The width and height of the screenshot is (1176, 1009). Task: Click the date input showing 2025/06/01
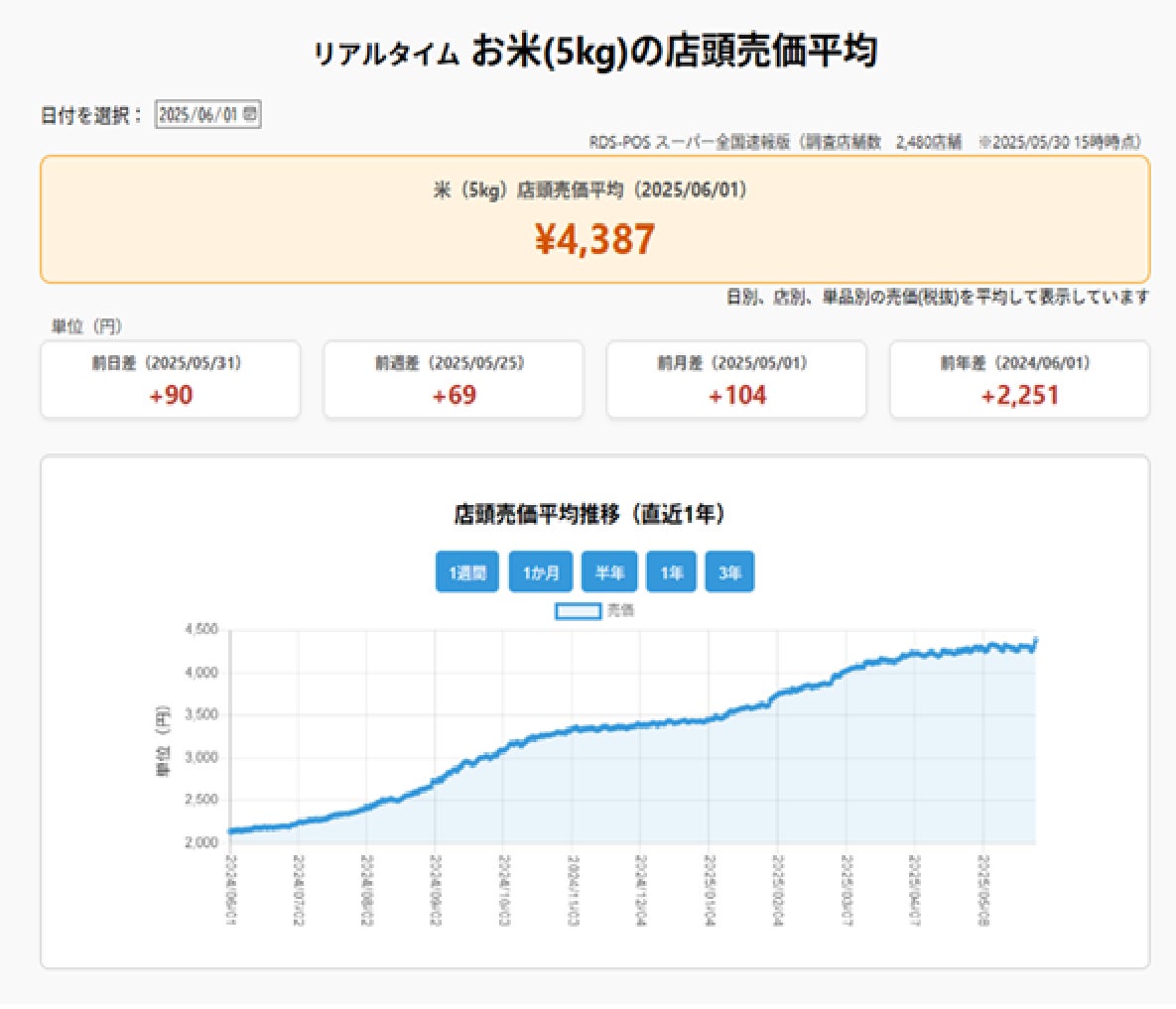point(207,114)
